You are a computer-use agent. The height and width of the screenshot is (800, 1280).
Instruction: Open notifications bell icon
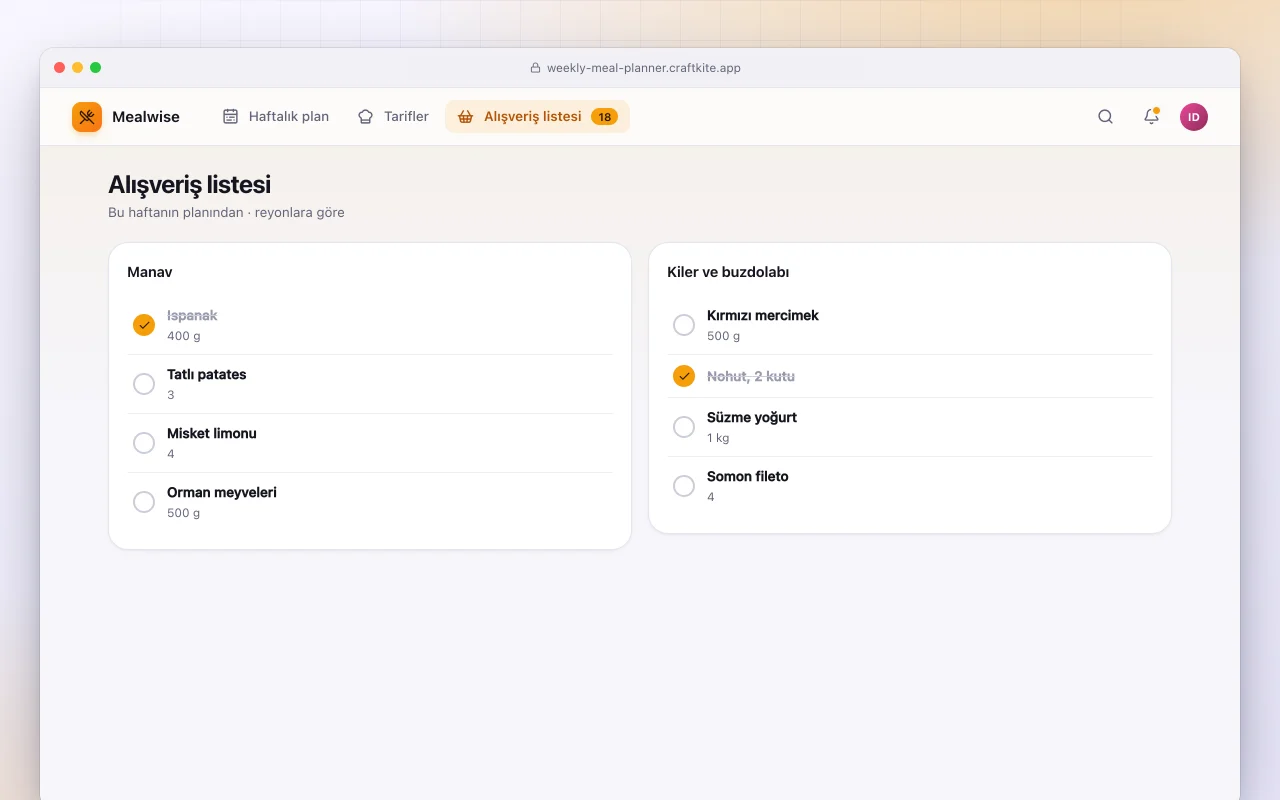click(1151, 117)
